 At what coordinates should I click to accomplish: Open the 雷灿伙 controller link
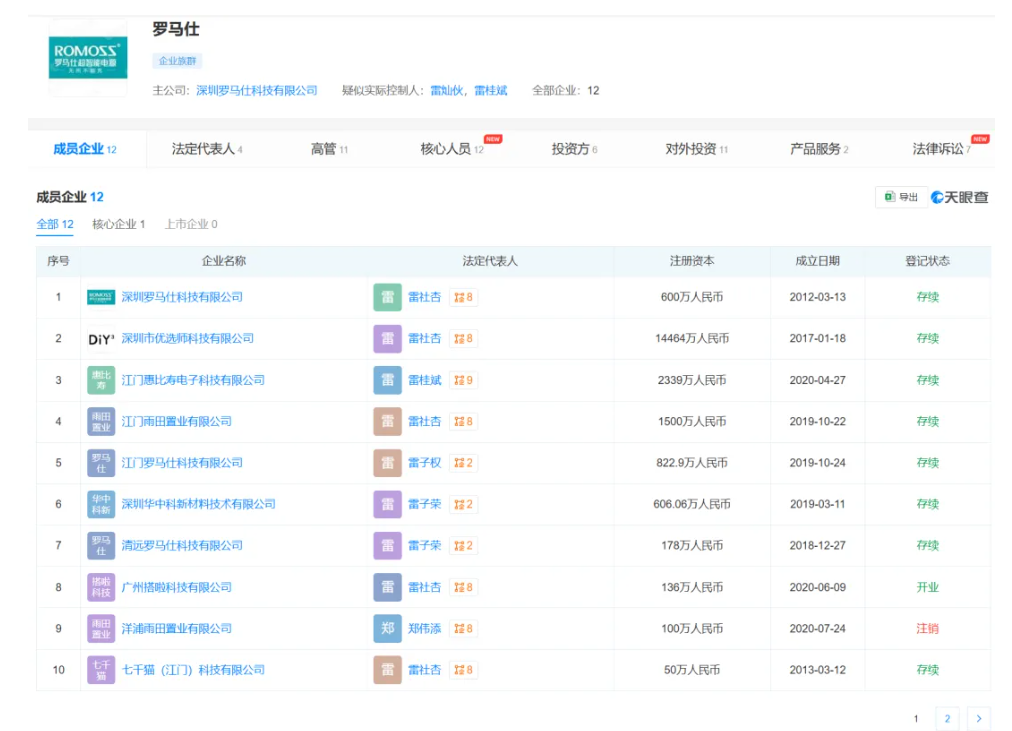tap(447, 90)
